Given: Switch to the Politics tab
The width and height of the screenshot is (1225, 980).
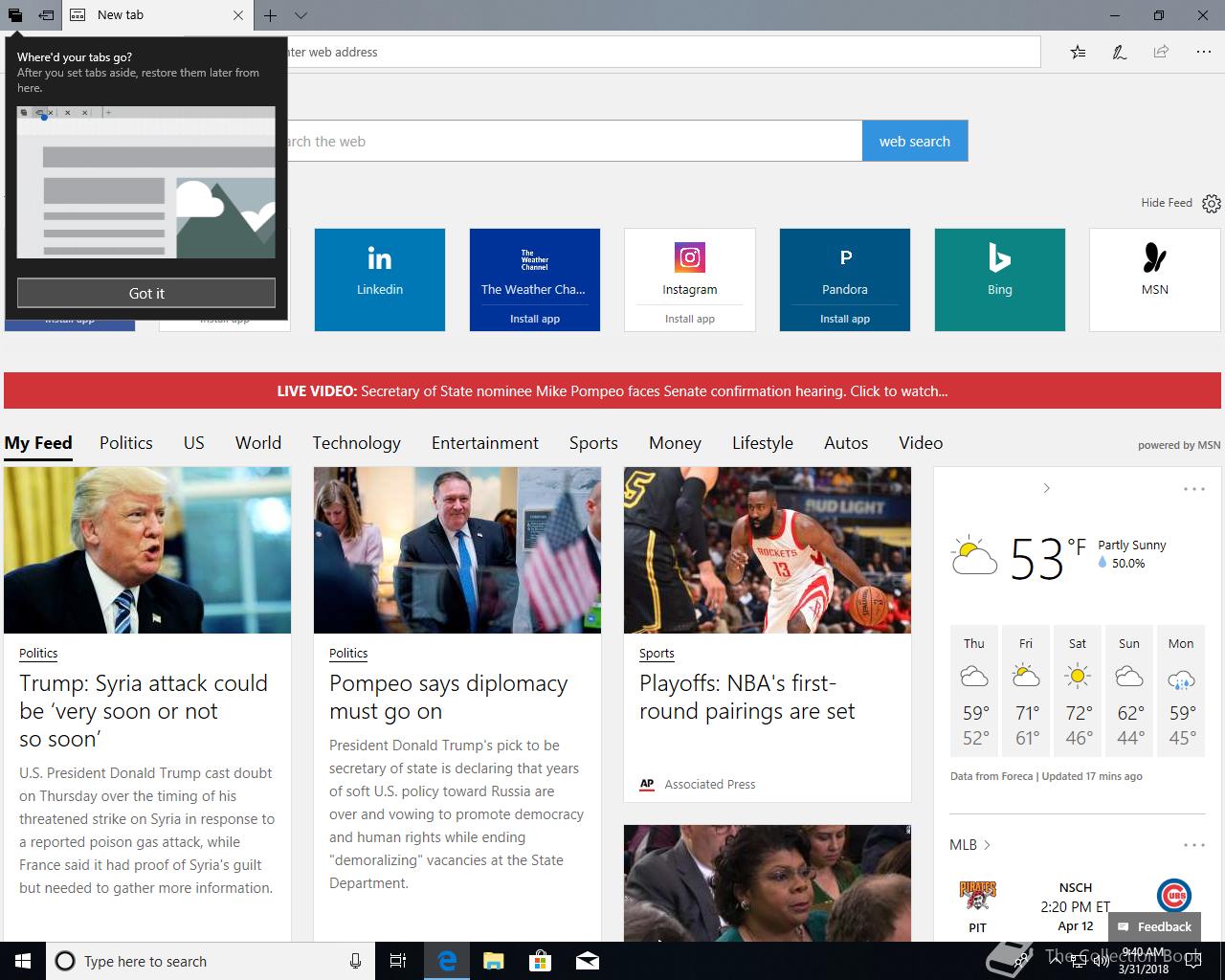Looking at the screenshot, I should coord(126,443).
